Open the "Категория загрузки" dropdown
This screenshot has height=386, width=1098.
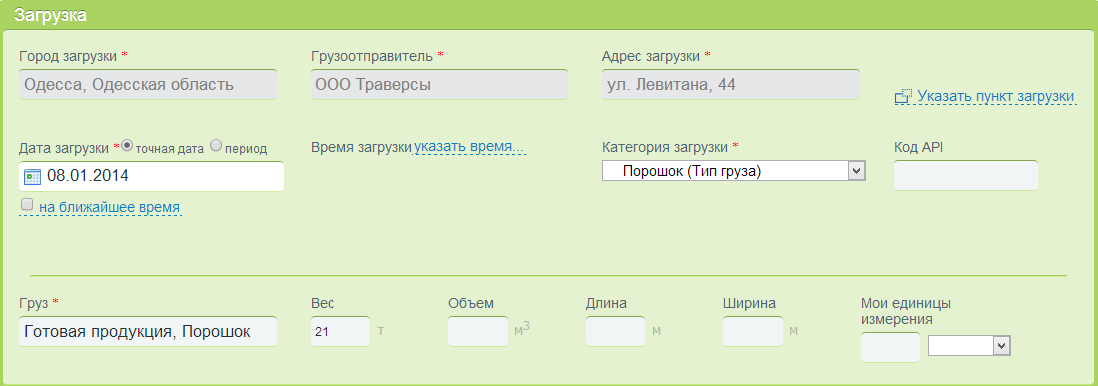(x=735, y=171)
